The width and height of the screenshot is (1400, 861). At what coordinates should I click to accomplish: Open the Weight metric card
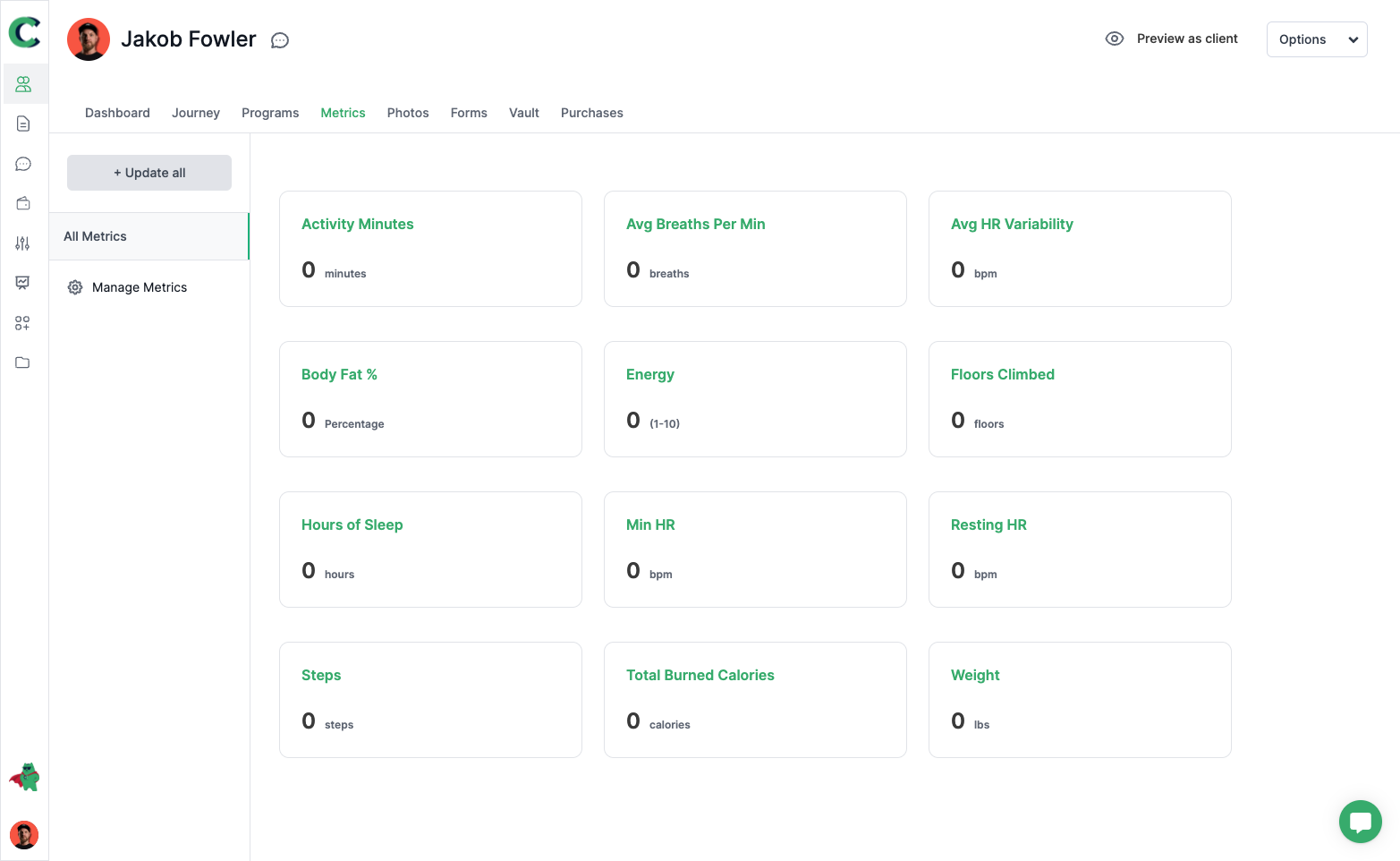click(1080, 700)
